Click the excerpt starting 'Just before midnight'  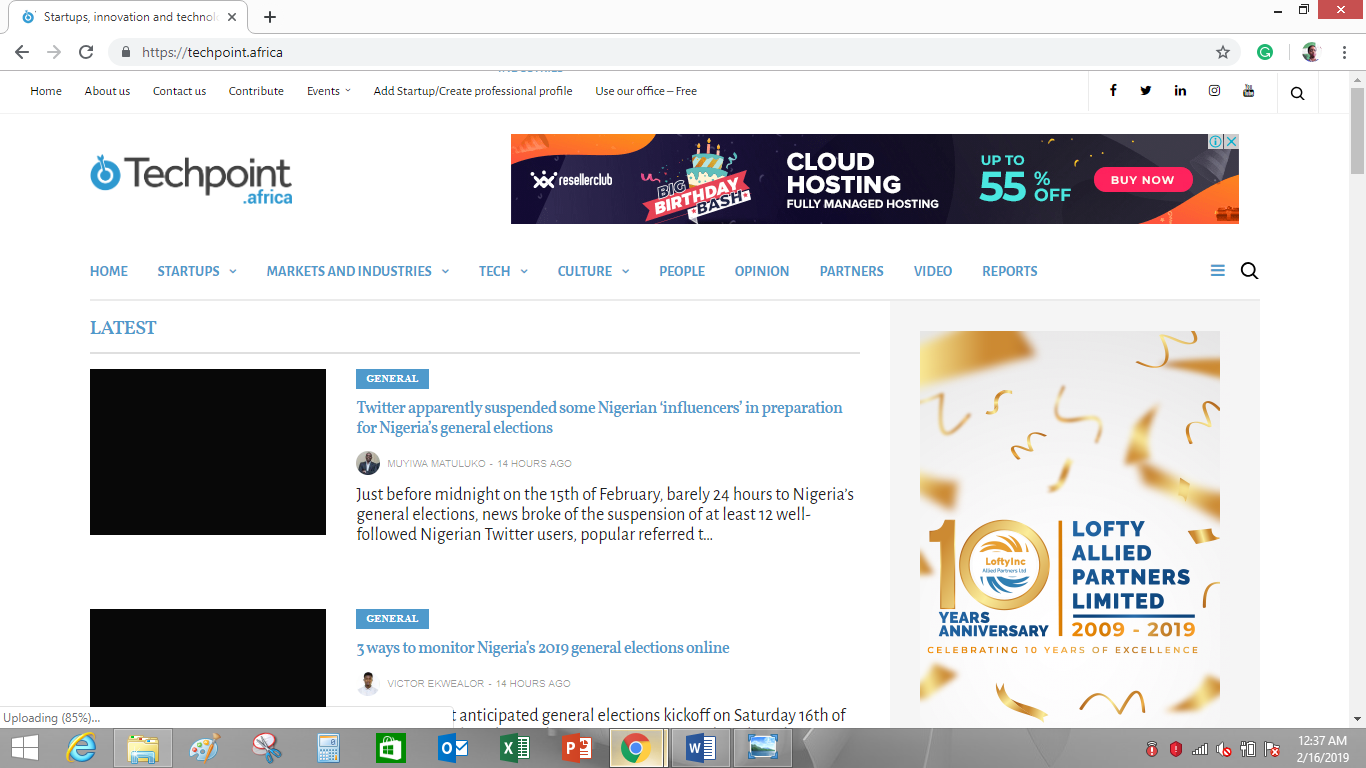(605, 515)
